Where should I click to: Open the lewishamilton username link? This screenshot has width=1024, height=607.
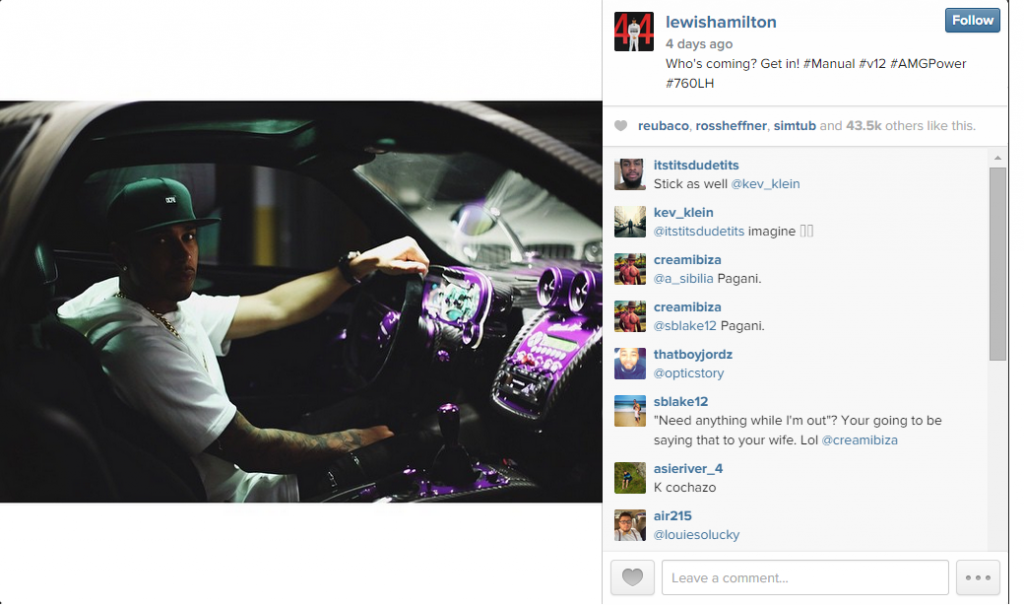(720, 22)
